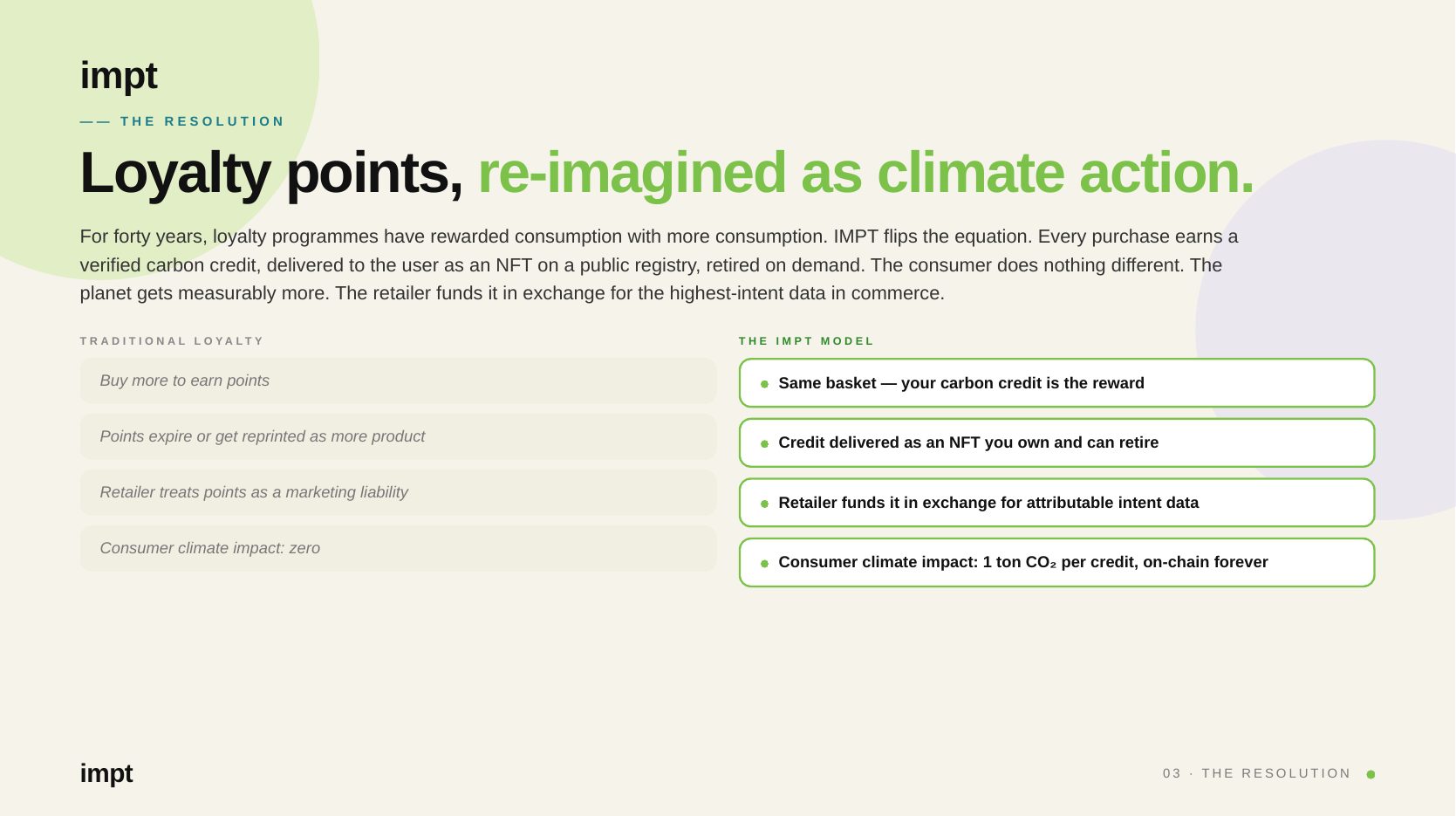Click bullet dot before 'Same basket' card

764,384
